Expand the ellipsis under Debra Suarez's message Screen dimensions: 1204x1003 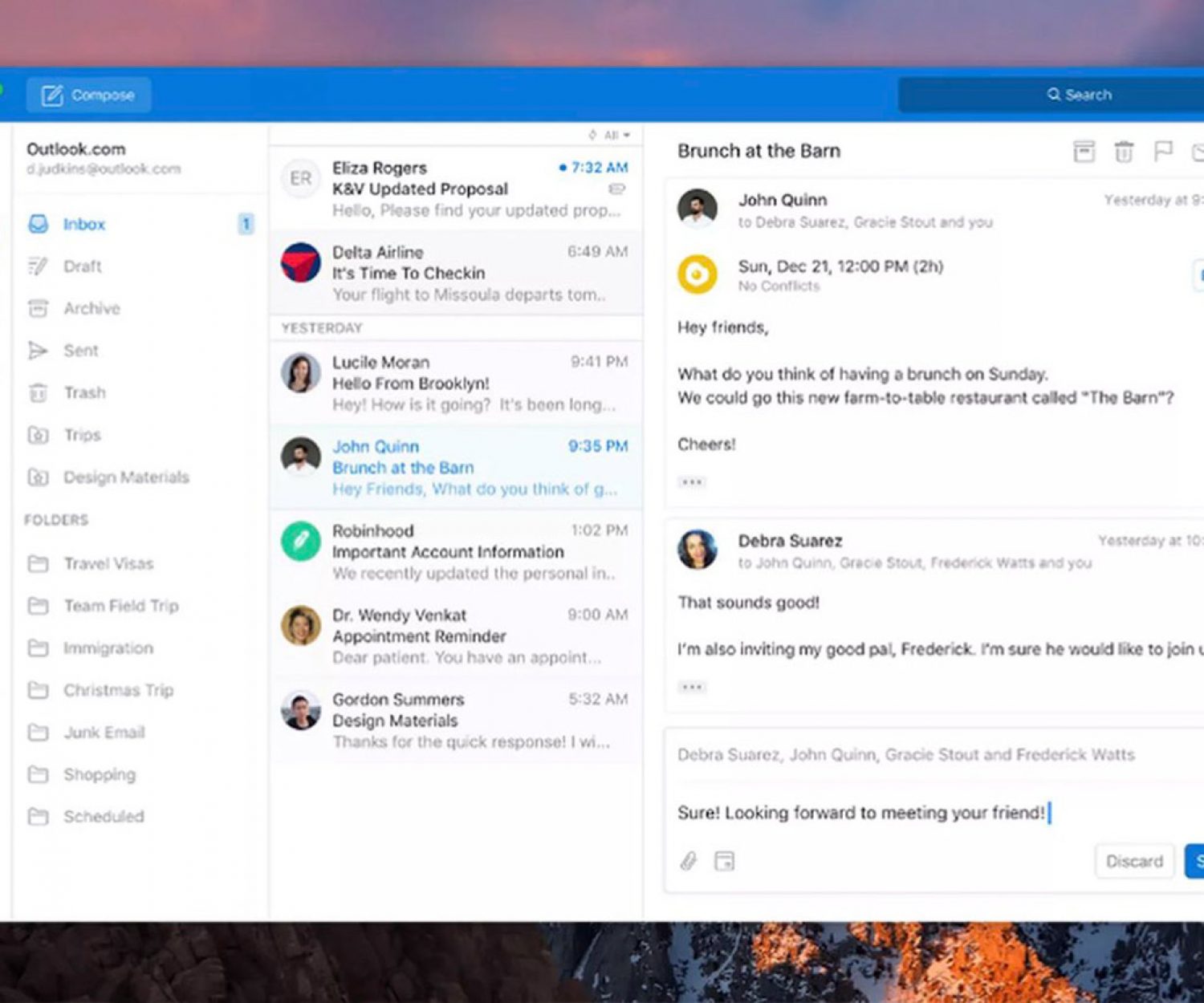[692, 687]
